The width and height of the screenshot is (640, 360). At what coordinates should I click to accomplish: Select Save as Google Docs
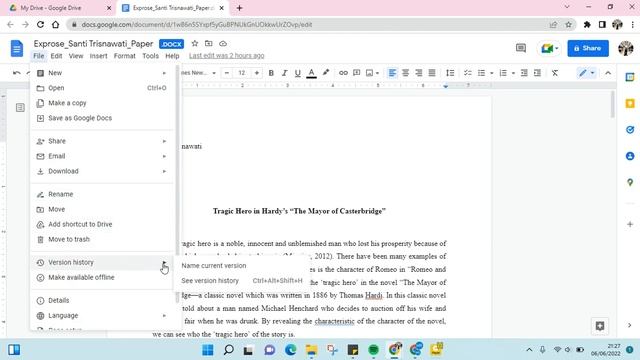click(x=102, y=118)
